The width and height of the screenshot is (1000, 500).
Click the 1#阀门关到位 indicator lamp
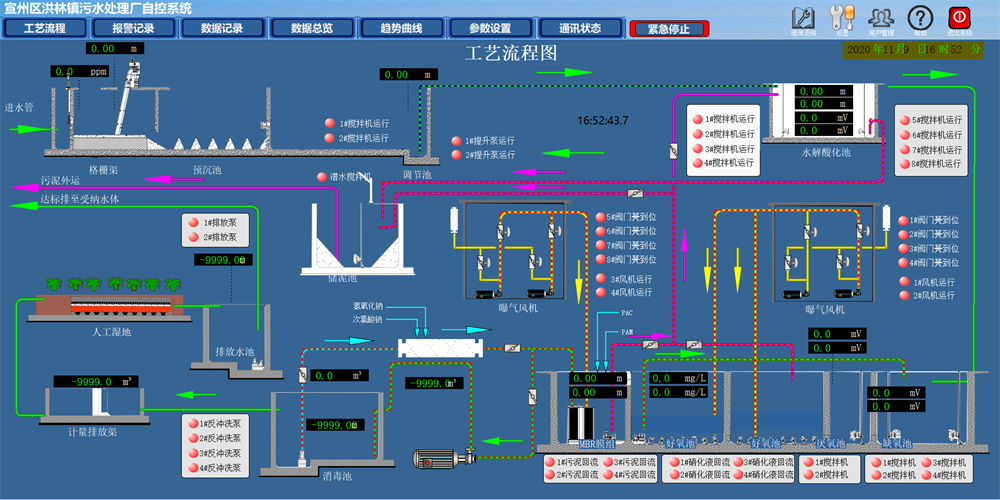903,220
